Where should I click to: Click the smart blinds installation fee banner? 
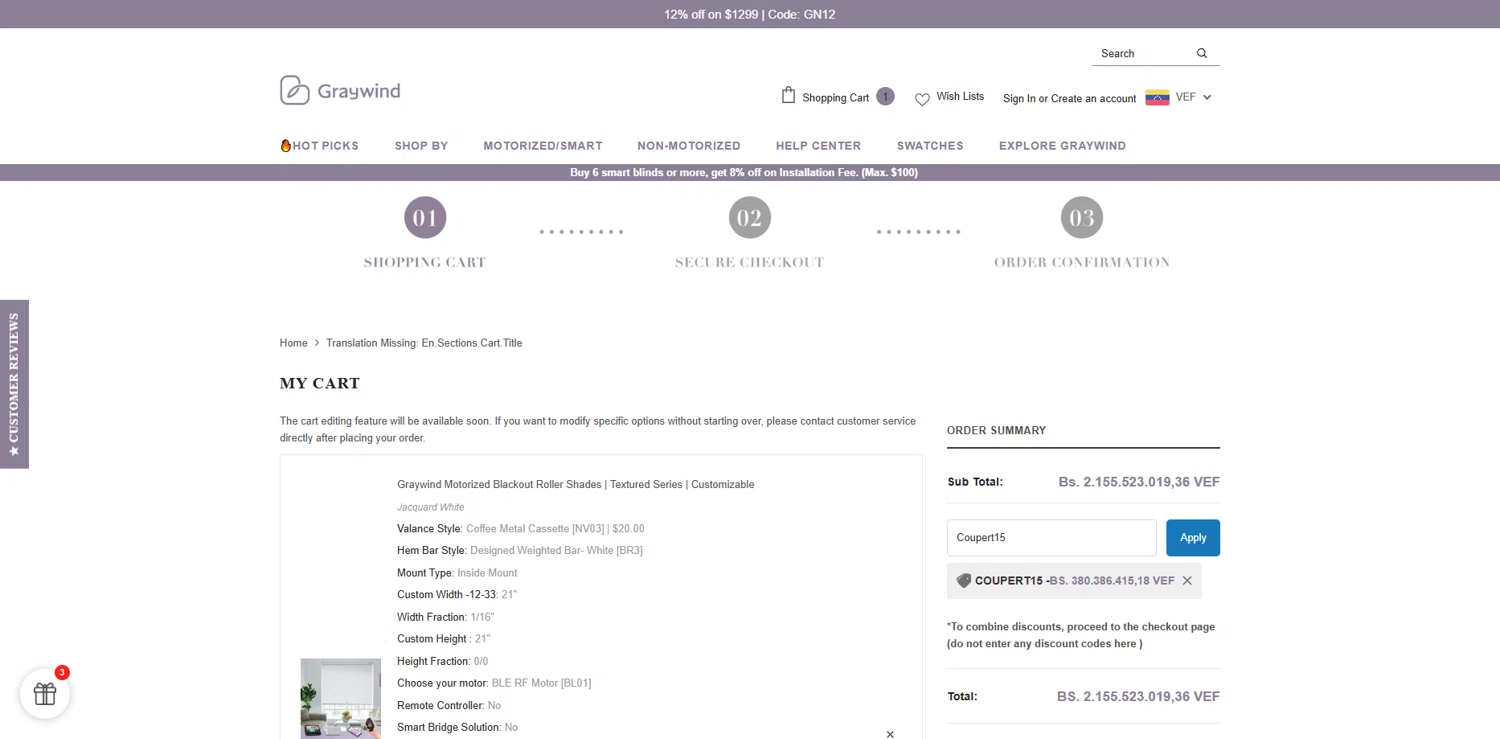pyautogui.click(x=744, y=173)
